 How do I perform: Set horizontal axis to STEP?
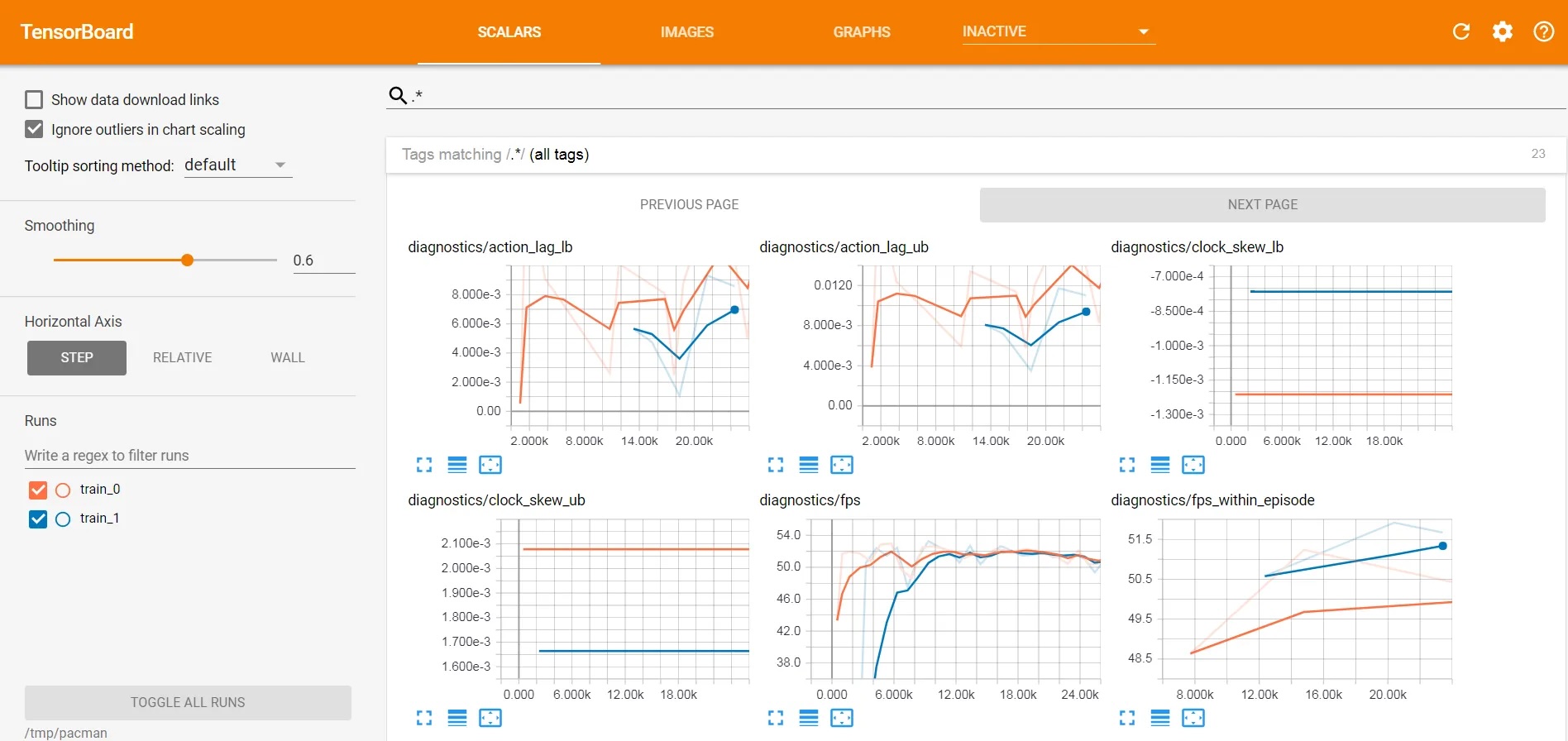click(x=77, y=358)
